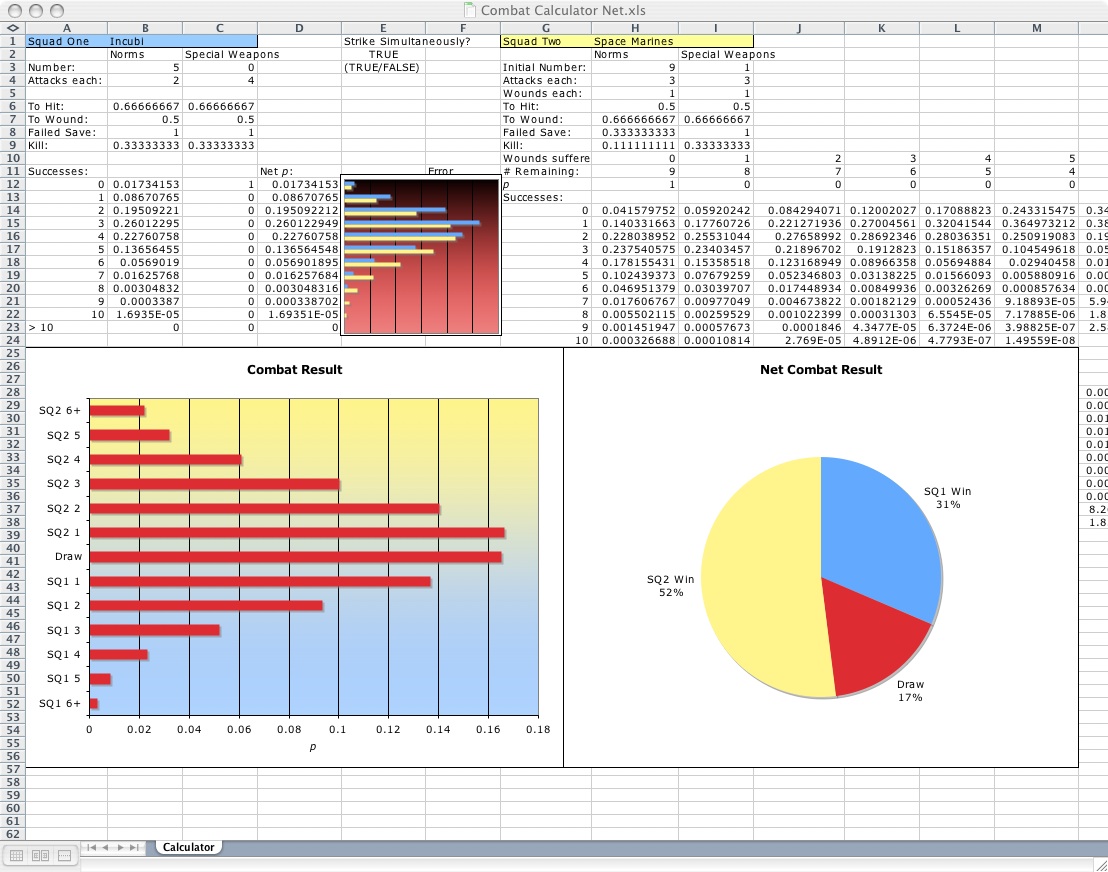
Task: Select cell with value 0.243315475
Action: pos(1036,210)
